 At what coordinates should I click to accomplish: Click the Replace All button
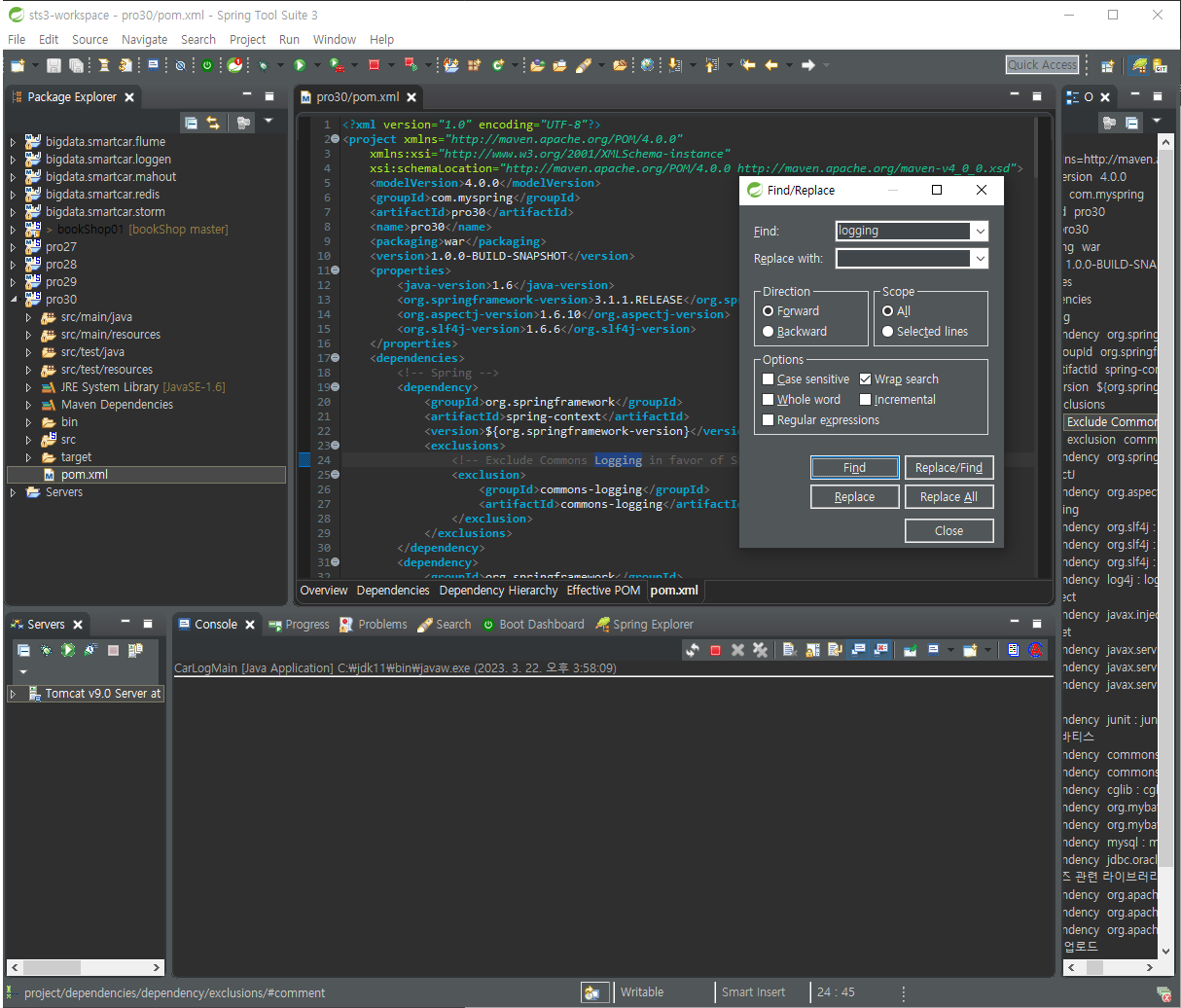(948, 497)
